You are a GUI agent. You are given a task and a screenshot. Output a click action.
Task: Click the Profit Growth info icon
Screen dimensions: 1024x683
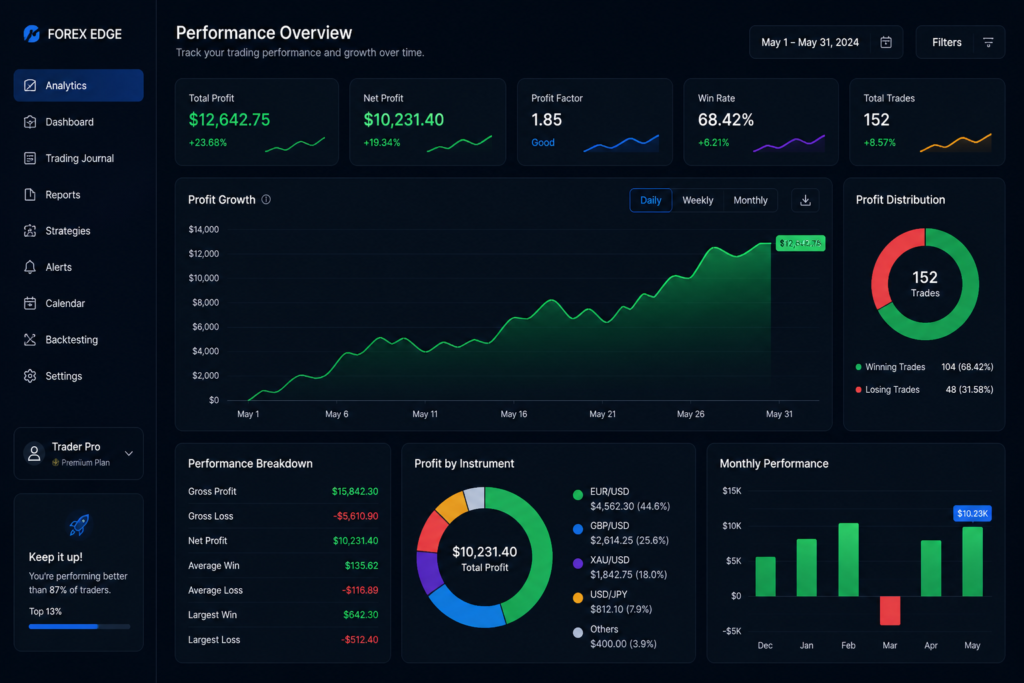point(266,200)
